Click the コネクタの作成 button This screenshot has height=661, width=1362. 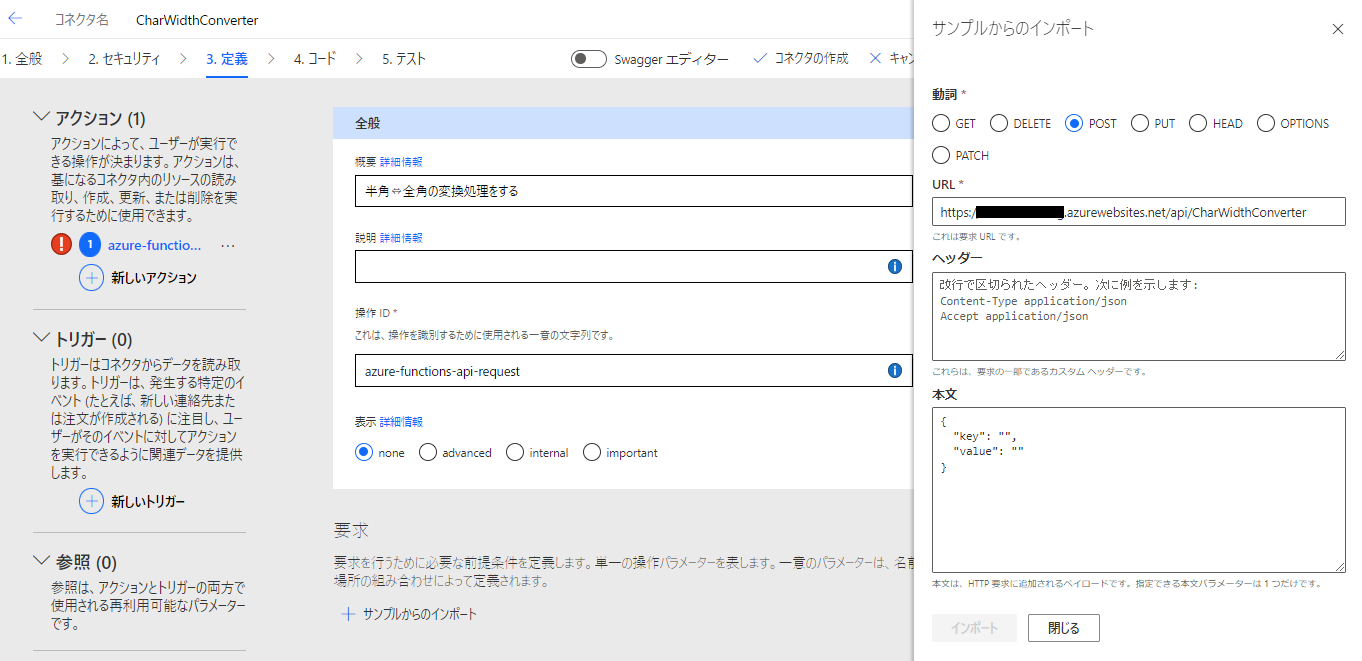(x=800, y=59)
